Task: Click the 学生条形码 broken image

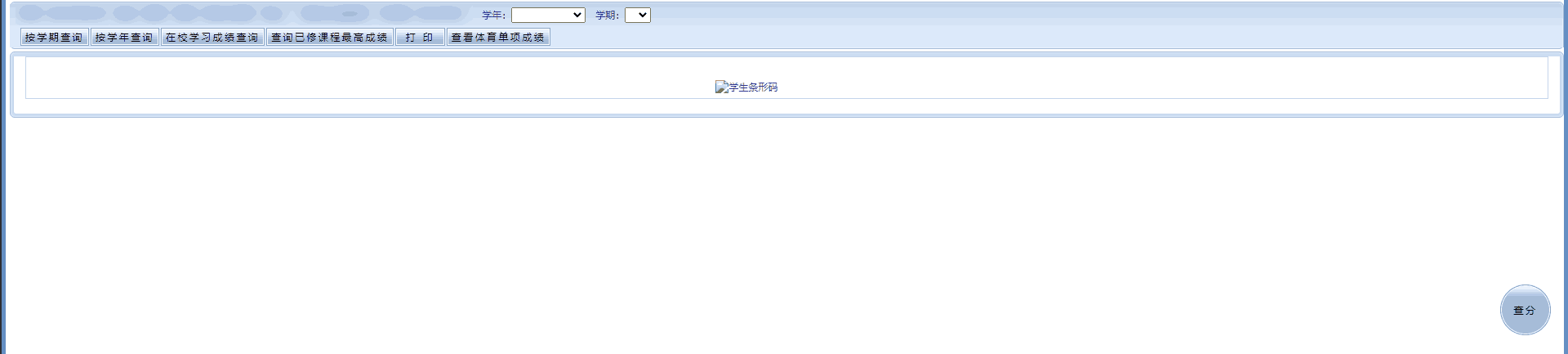Action: point(746,87)
